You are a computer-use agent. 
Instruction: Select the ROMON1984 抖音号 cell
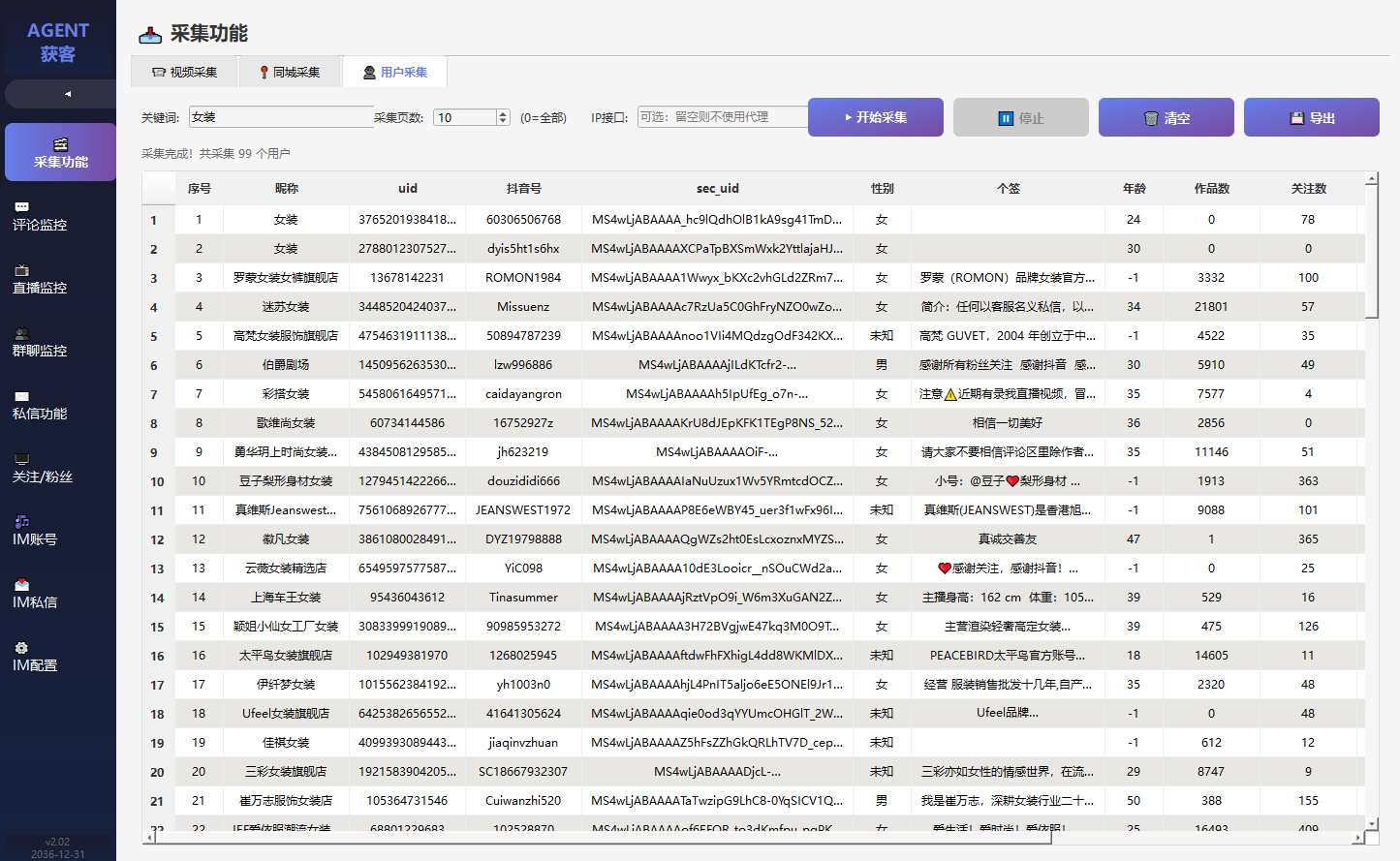524,278
